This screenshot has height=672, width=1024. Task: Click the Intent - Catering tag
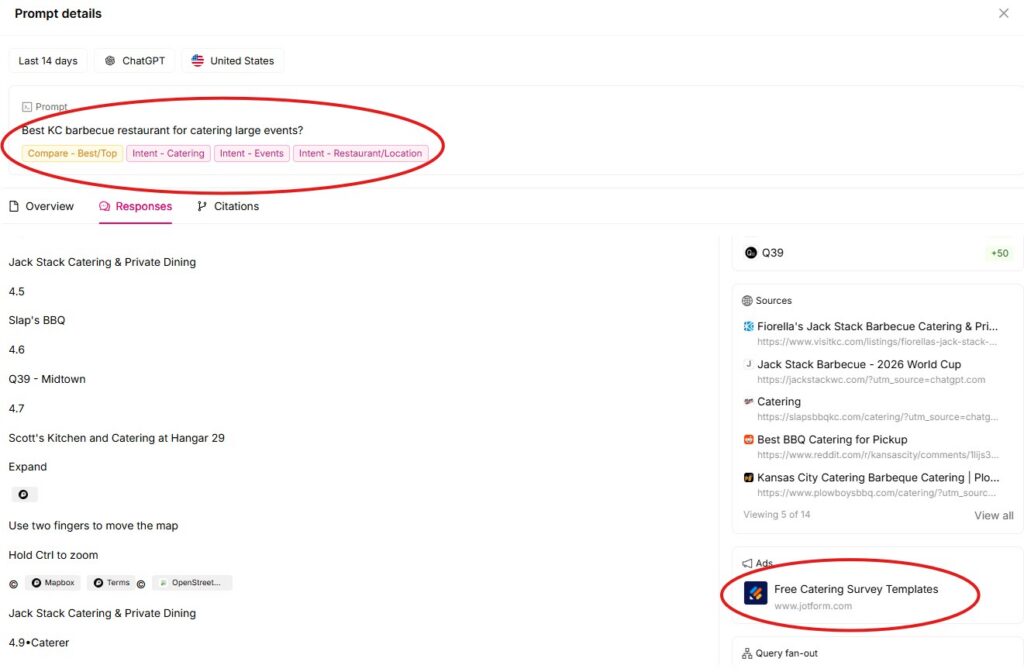168,153
